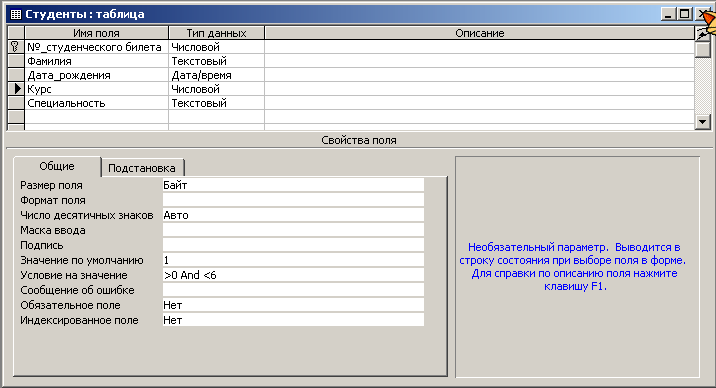Click the primary key icon row selector
The width and height of the screenshot is (716, 388).
[x=16, y=47]
